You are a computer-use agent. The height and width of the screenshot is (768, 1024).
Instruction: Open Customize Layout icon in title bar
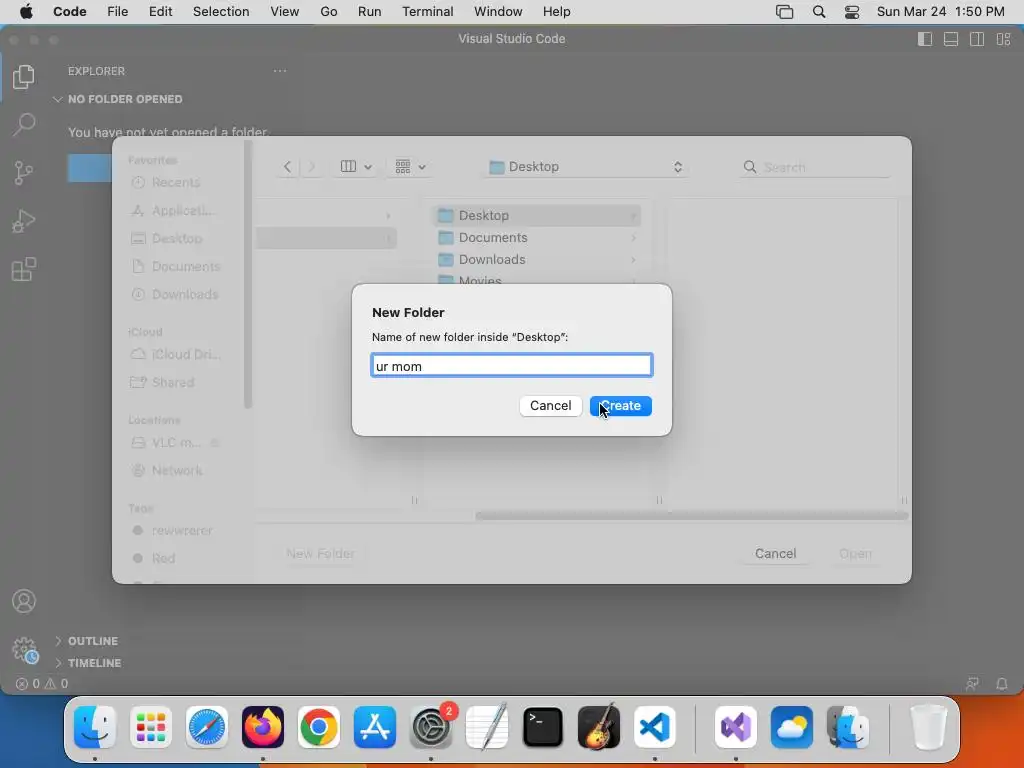click(1003, 39)
